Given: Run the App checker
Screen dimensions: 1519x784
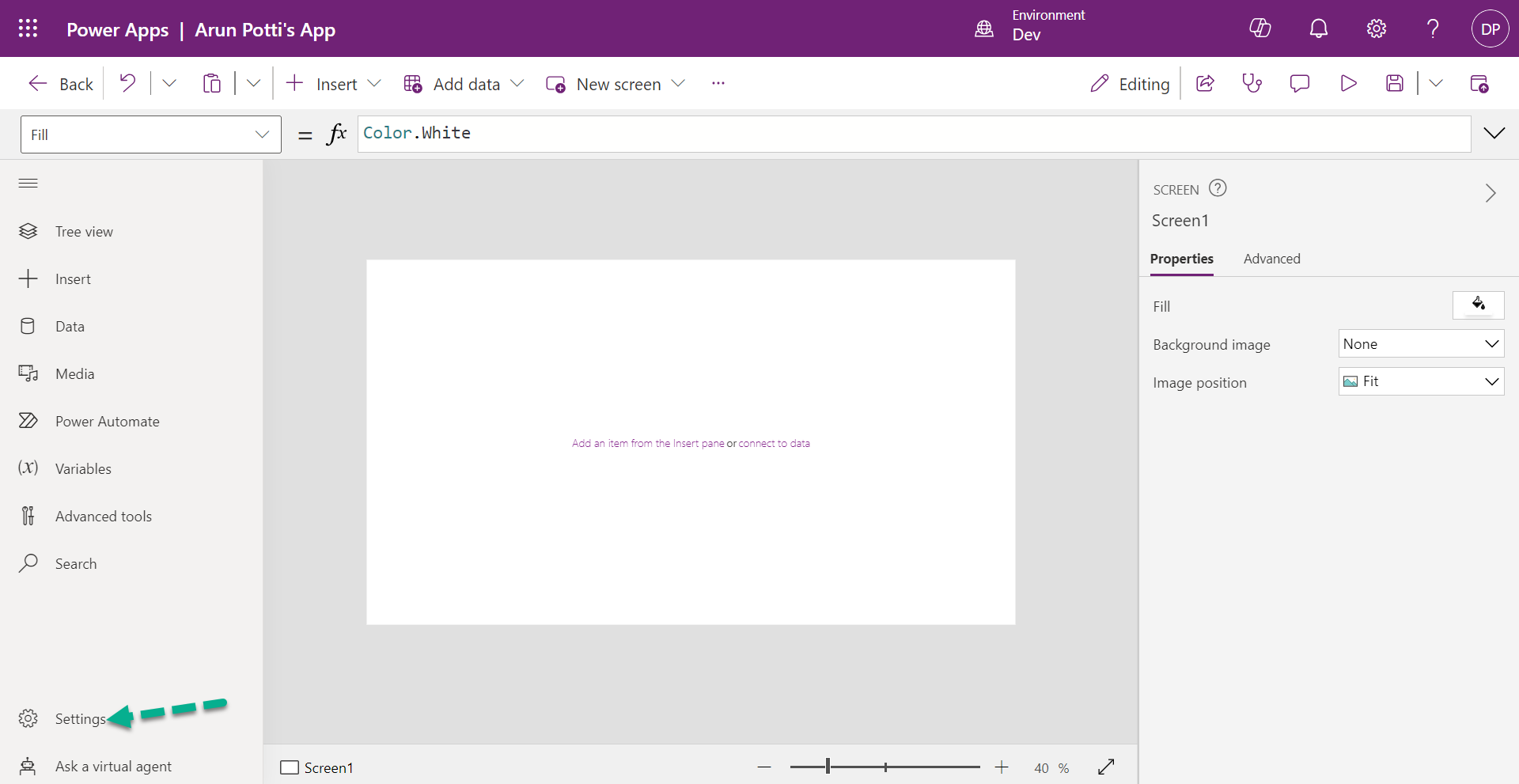Looking at the screenshot, I should pos(1252,83).
